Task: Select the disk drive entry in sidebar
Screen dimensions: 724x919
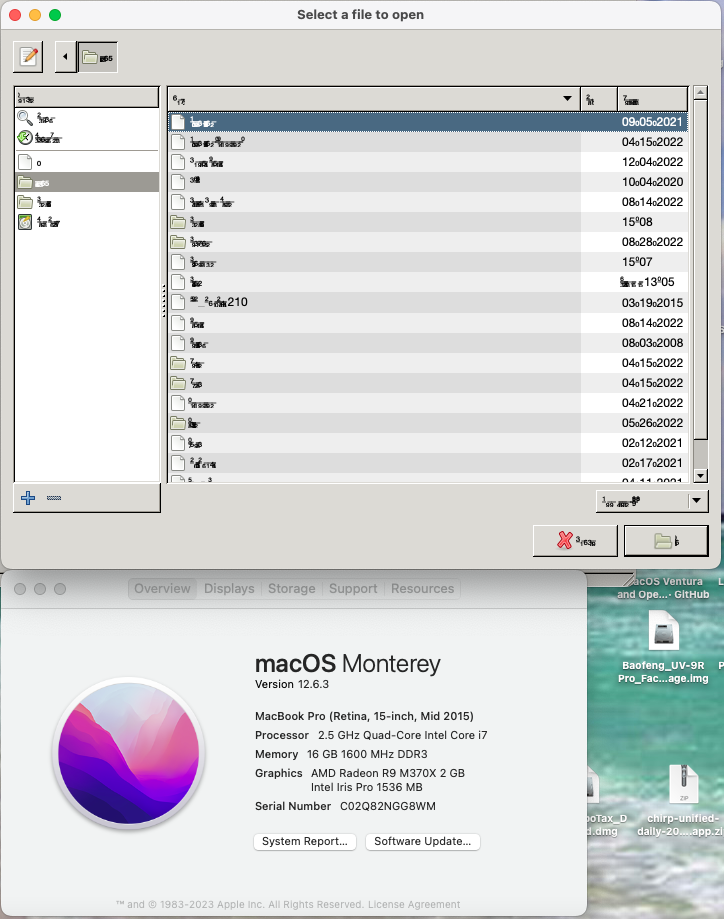Action: (87, 222)
